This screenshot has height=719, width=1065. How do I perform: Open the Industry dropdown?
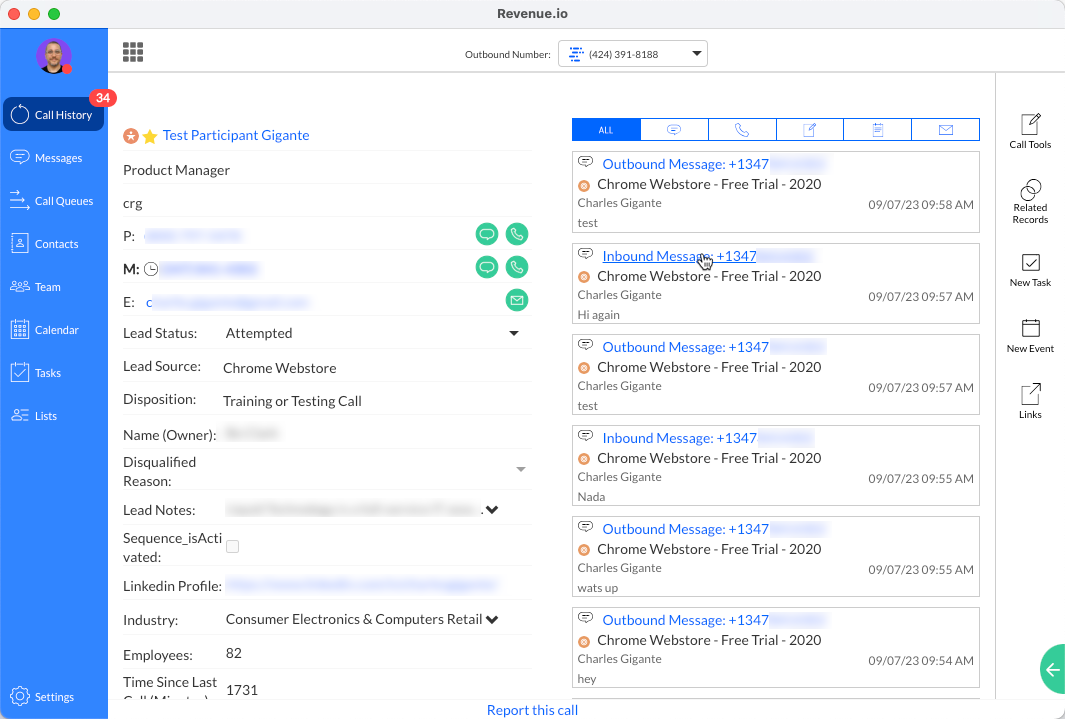[492, 620]
